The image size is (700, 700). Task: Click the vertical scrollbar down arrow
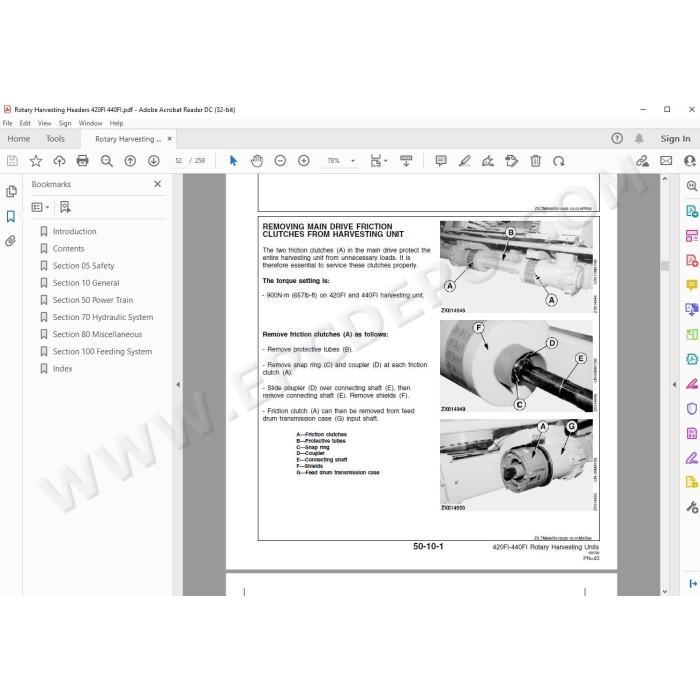tap(665, 591)
